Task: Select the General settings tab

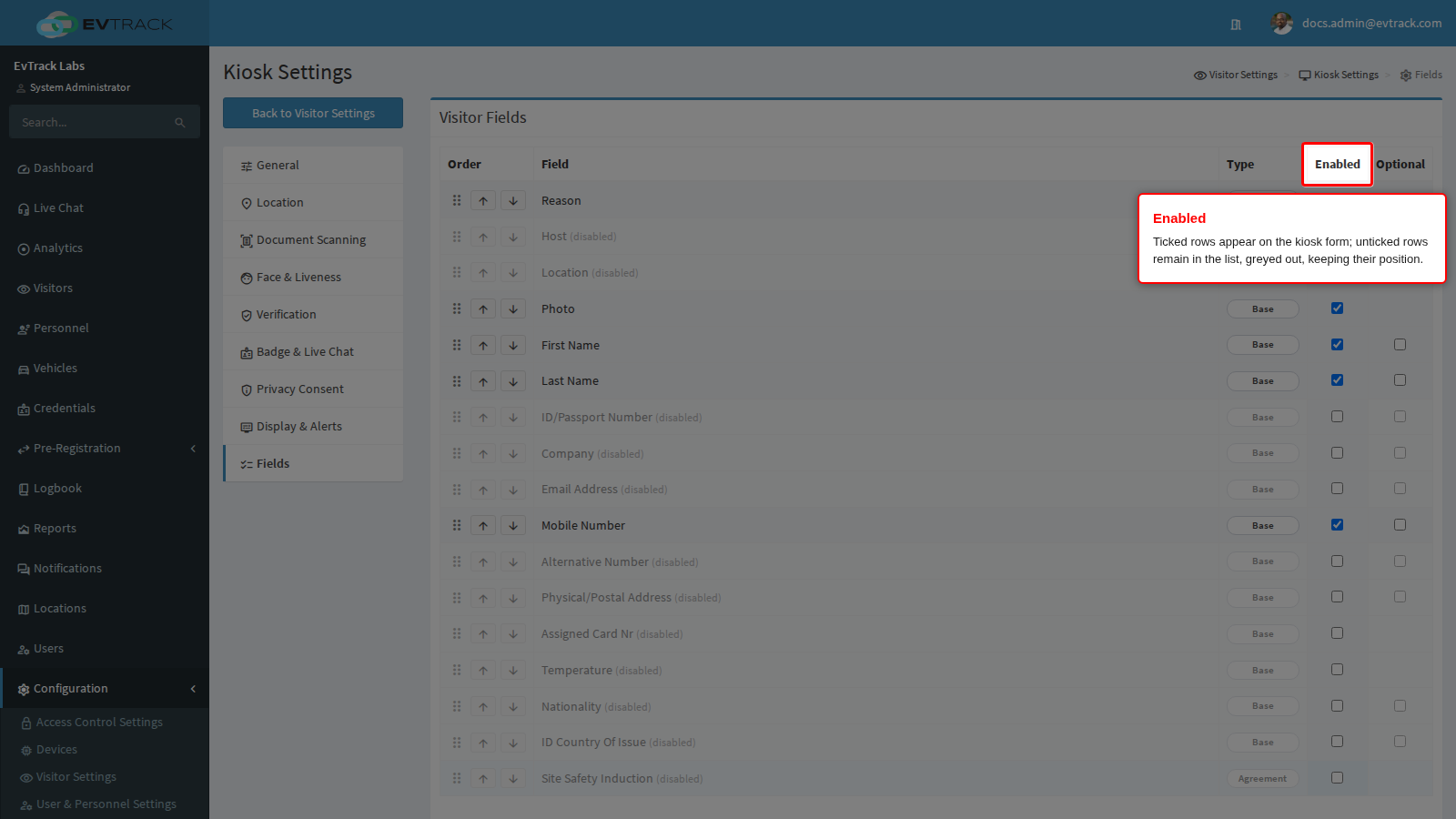Action: 313,166
